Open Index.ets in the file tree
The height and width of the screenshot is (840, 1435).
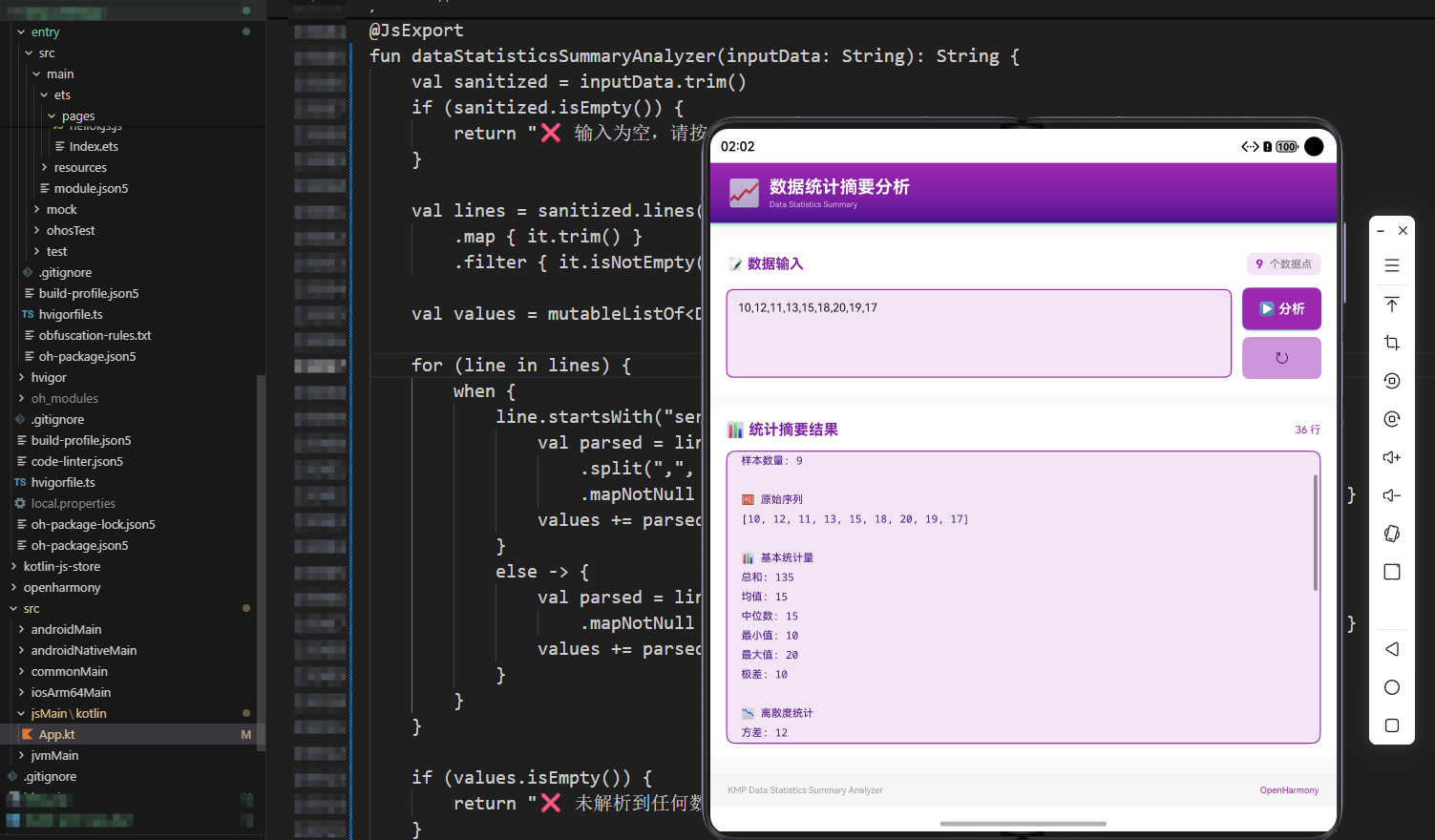click(x=94, y=147)
